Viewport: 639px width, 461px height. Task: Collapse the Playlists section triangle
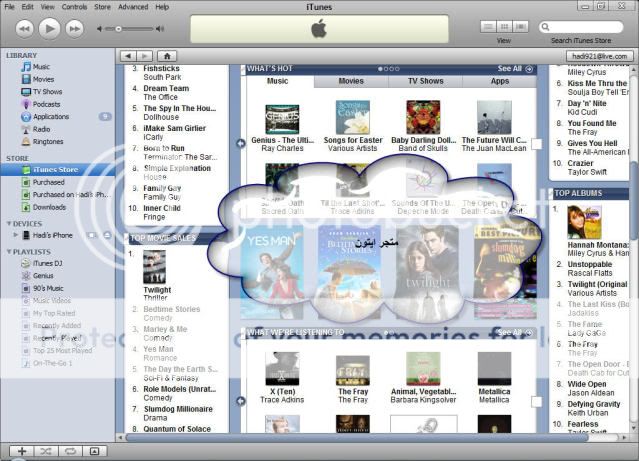click(x=9, y=252)
